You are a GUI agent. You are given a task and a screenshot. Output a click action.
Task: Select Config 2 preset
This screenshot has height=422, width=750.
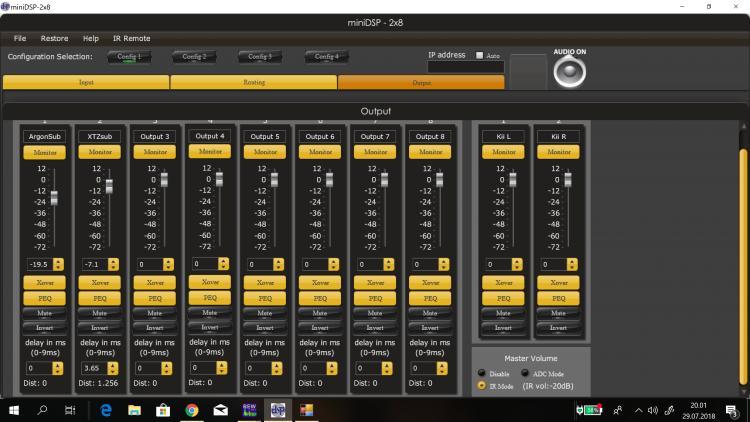194,57
